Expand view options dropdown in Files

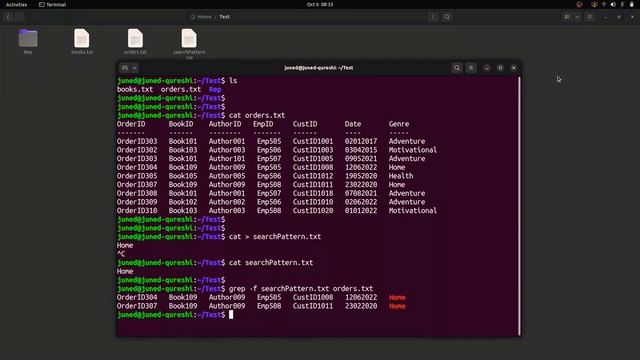click(577, 17)
